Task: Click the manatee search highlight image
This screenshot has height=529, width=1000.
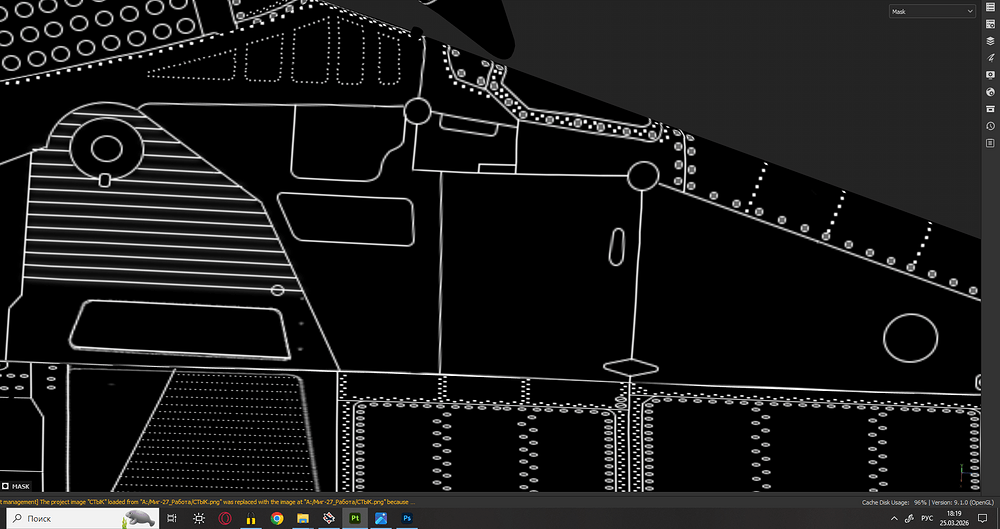Action: pyautogui.click(x=140, y=518)
